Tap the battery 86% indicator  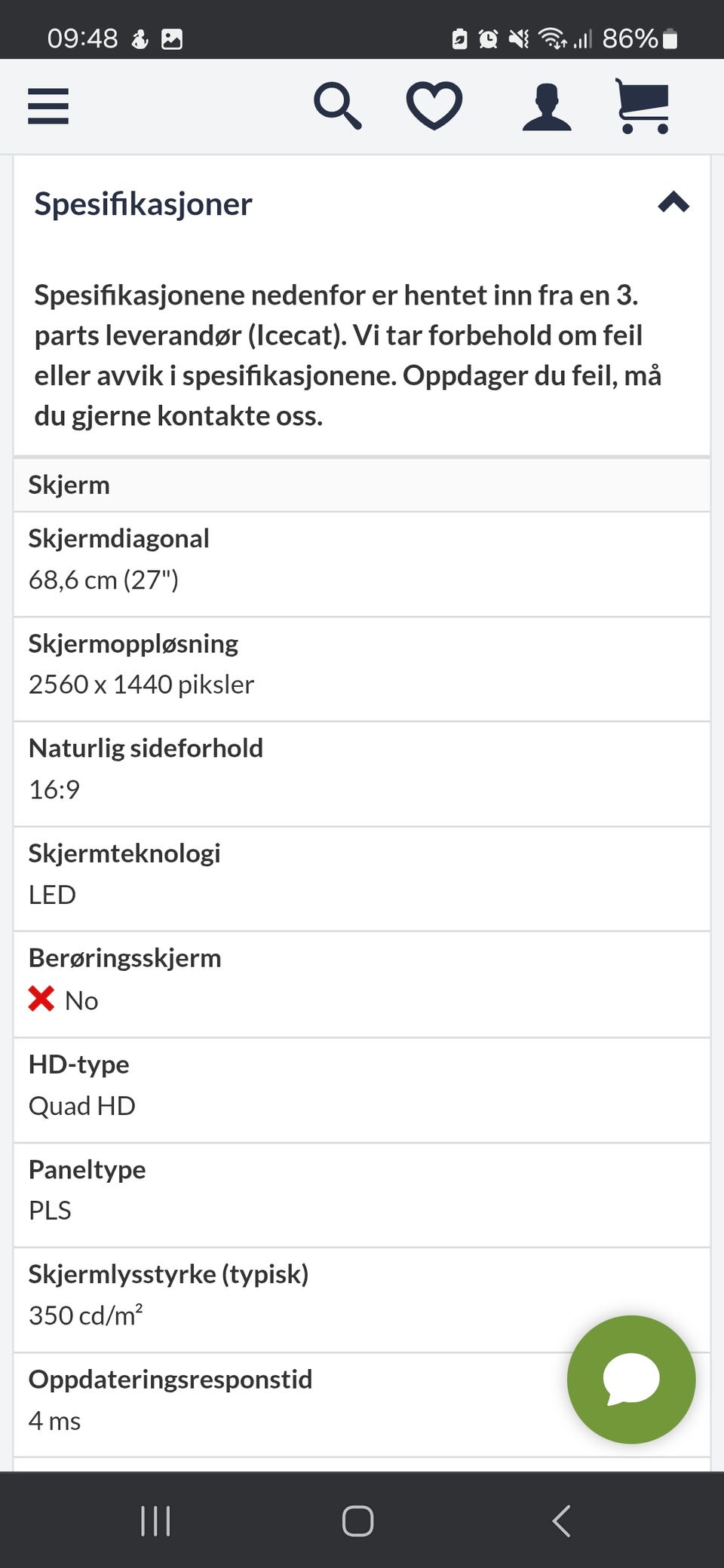coord(640,38)
